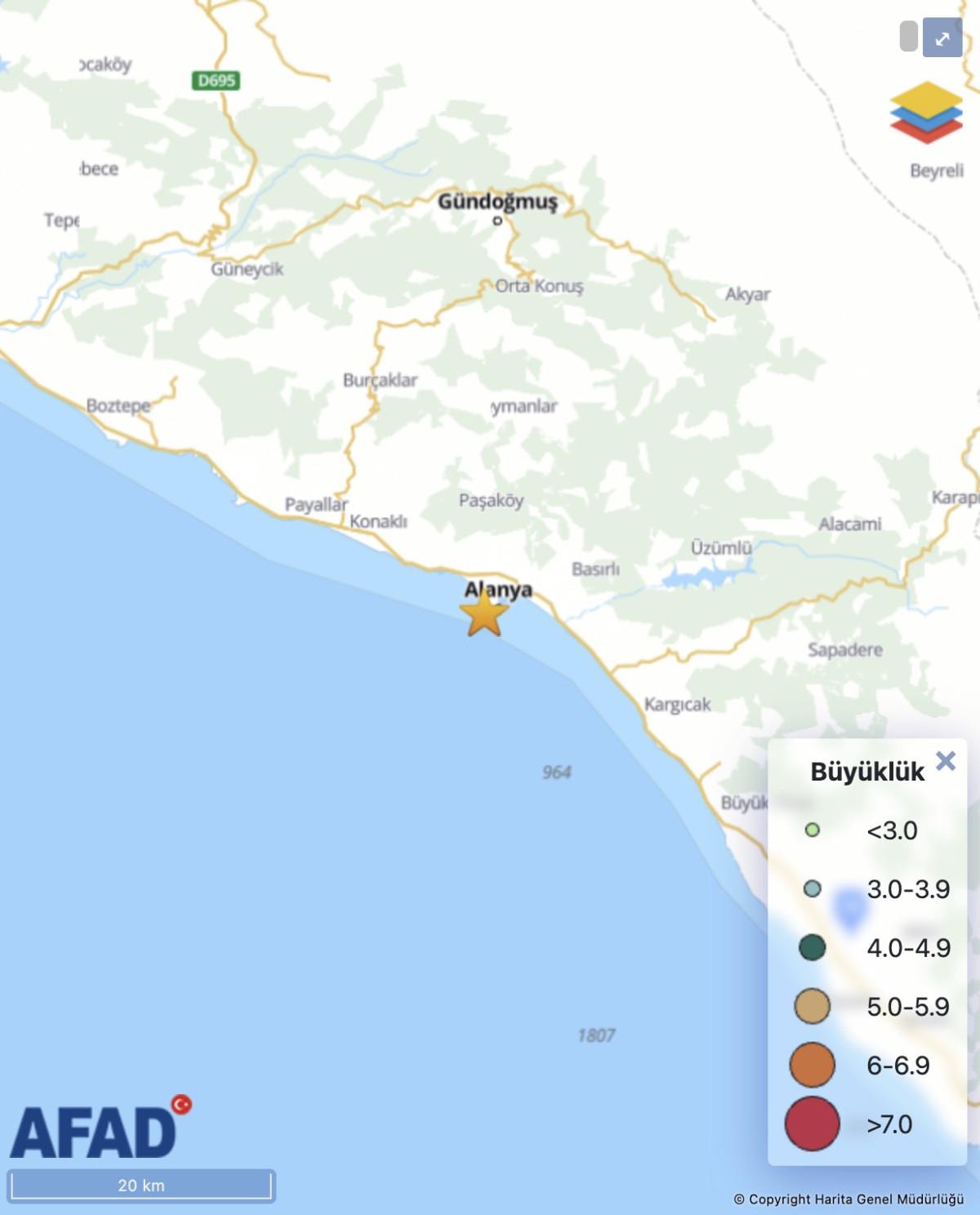Click the Gündoğmuş map label
980x1215 pixels.
pos(497,201)
